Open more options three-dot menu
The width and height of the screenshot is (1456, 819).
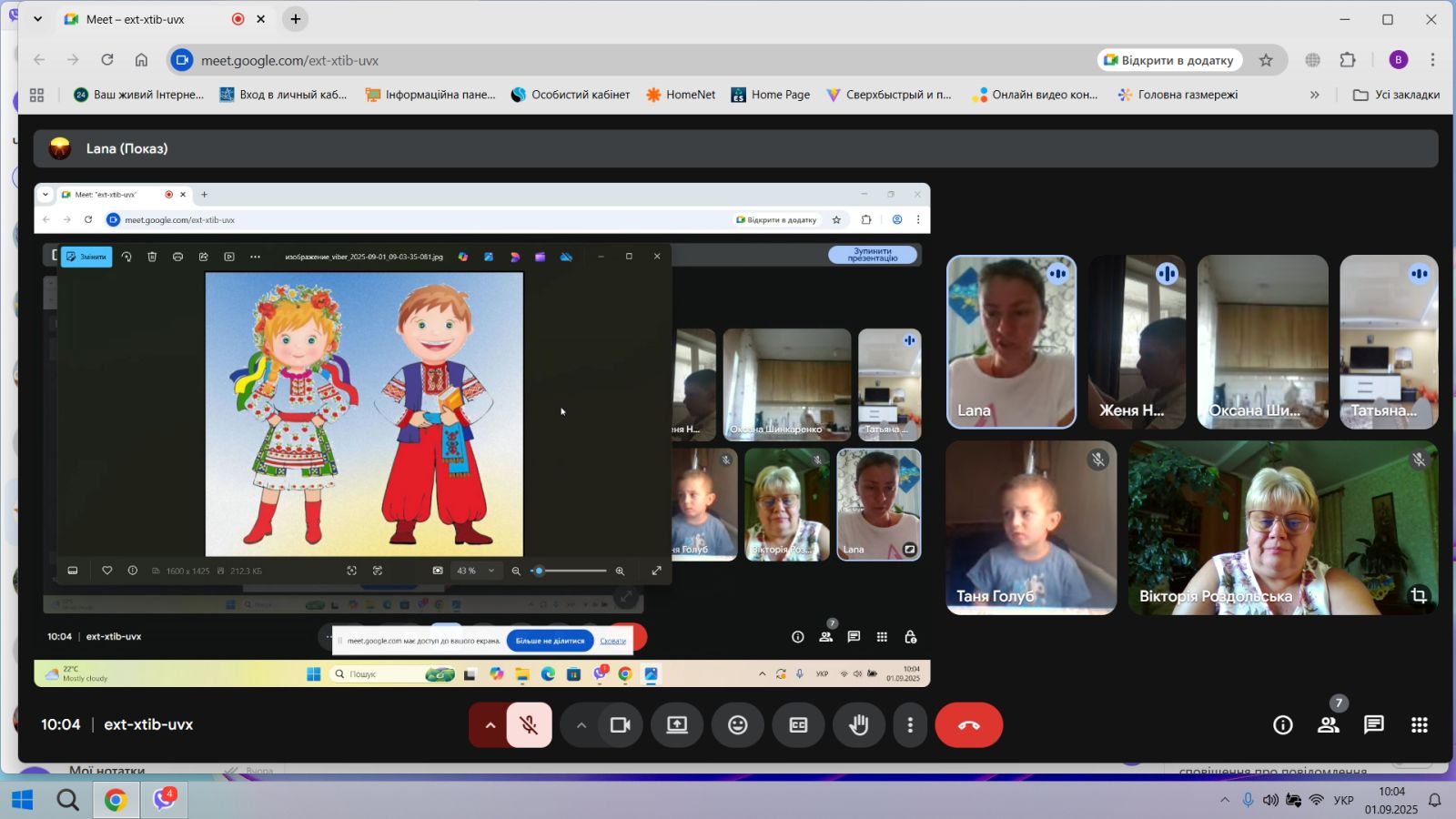(910, 725)
